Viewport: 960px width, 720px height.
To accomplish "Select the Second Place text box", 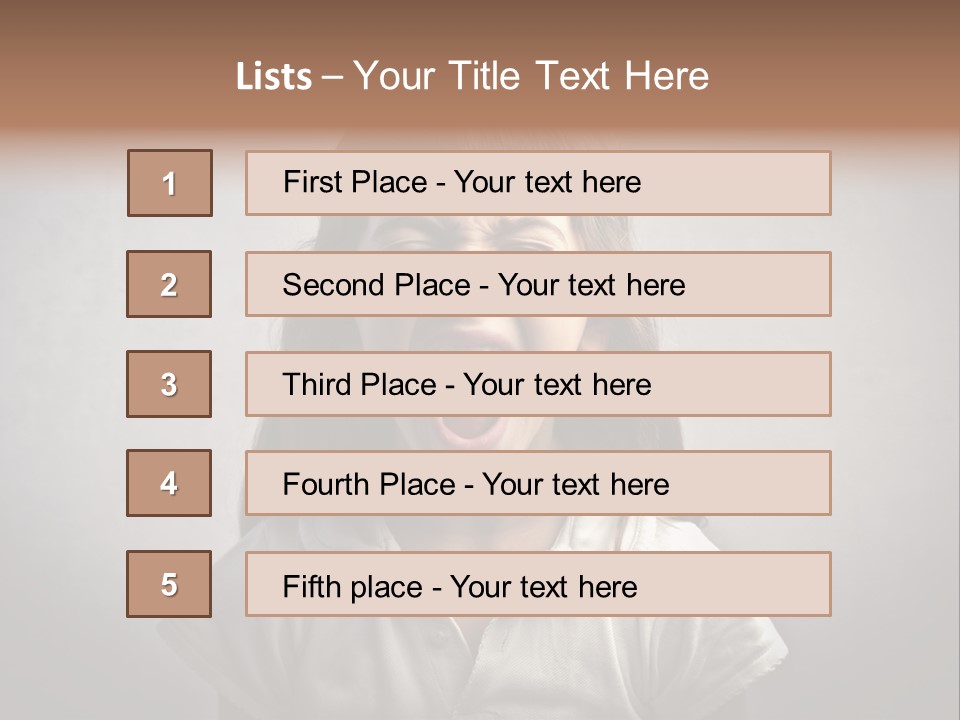I will click(538, 284).
